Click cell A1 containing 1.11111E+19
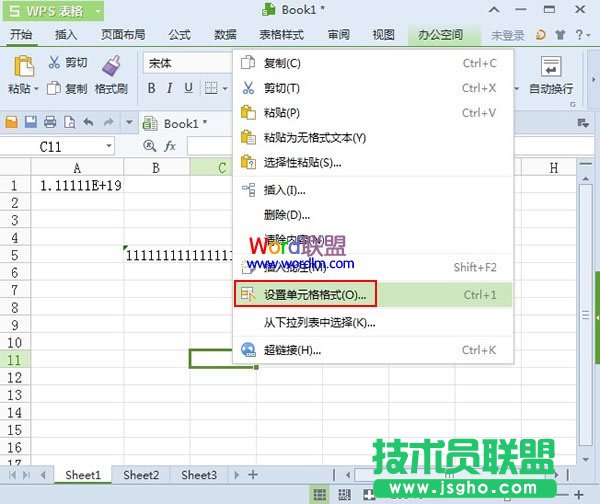Image resolution: width=600 pixels, height=504 pixels. pos(77,186)
